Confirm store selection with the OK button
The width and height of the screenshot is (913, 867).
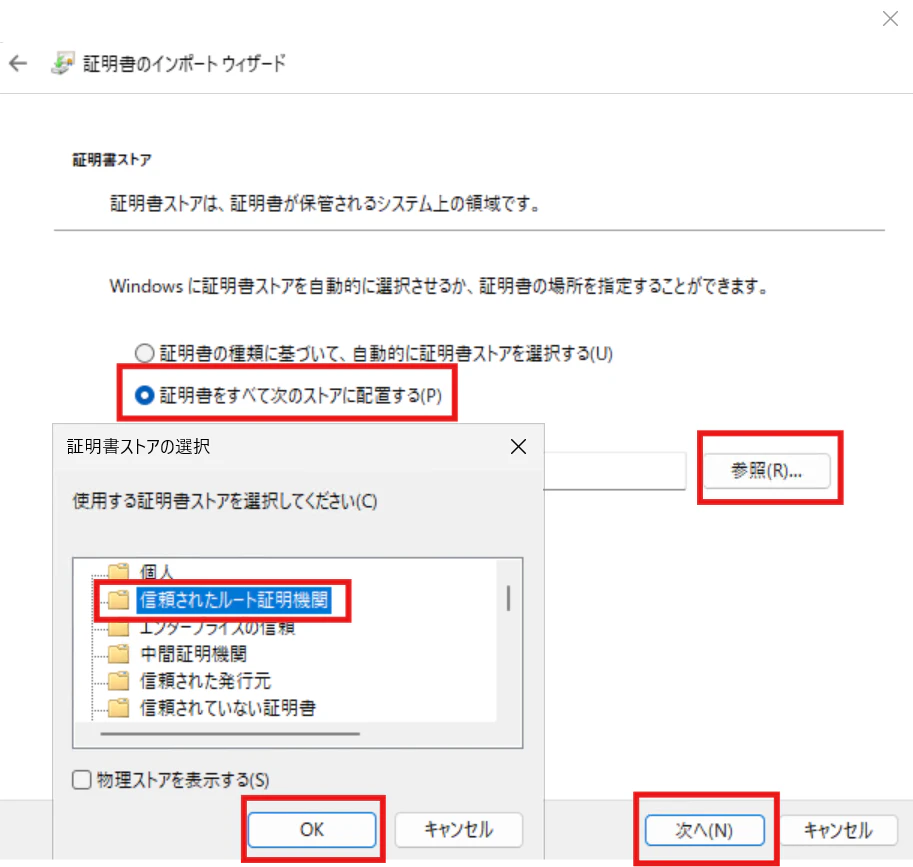pyautogui.click(x=312, y=829)
